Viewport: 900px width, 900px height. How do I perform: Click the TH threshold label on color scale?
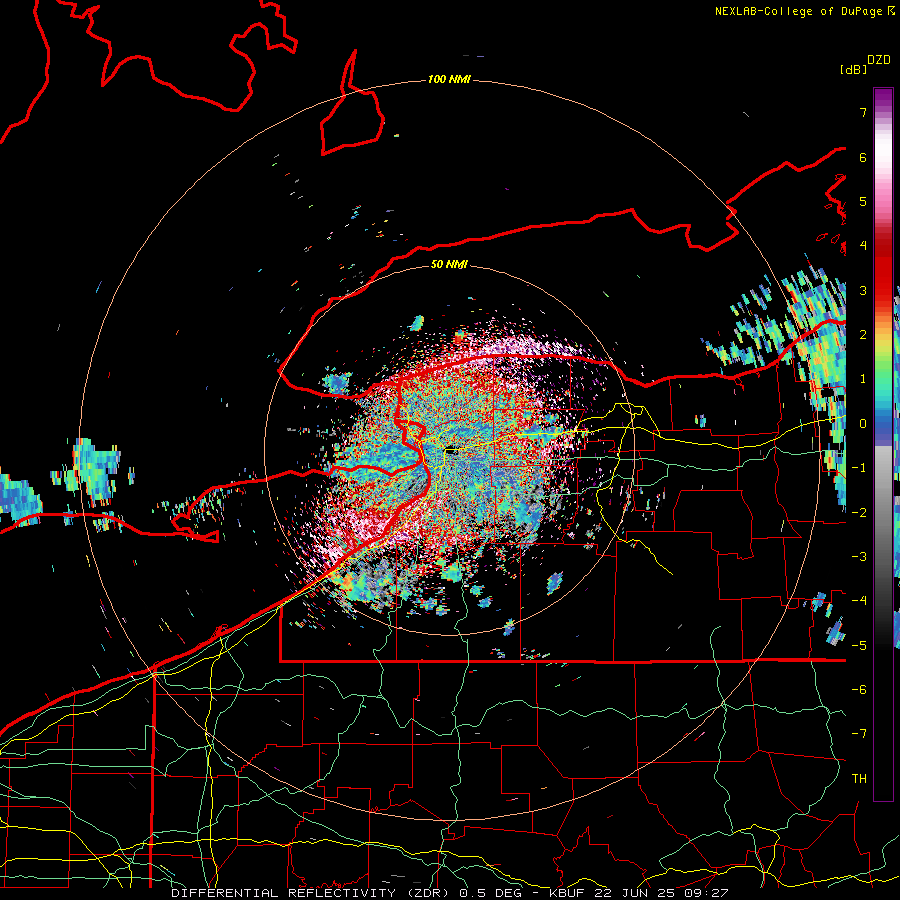coord(859,779)
